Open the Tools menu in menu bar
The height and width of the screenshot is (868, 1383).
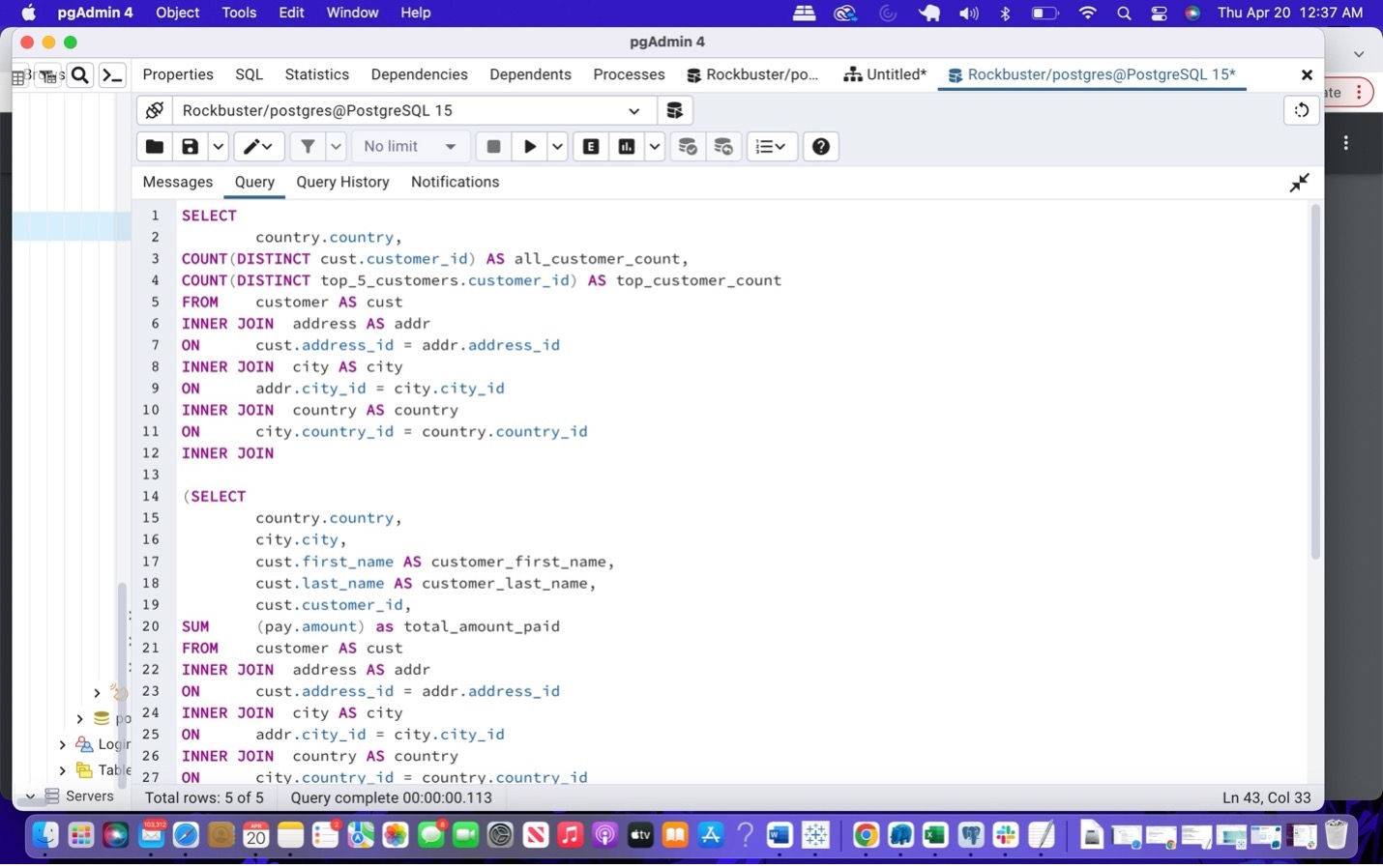(239, 13)
